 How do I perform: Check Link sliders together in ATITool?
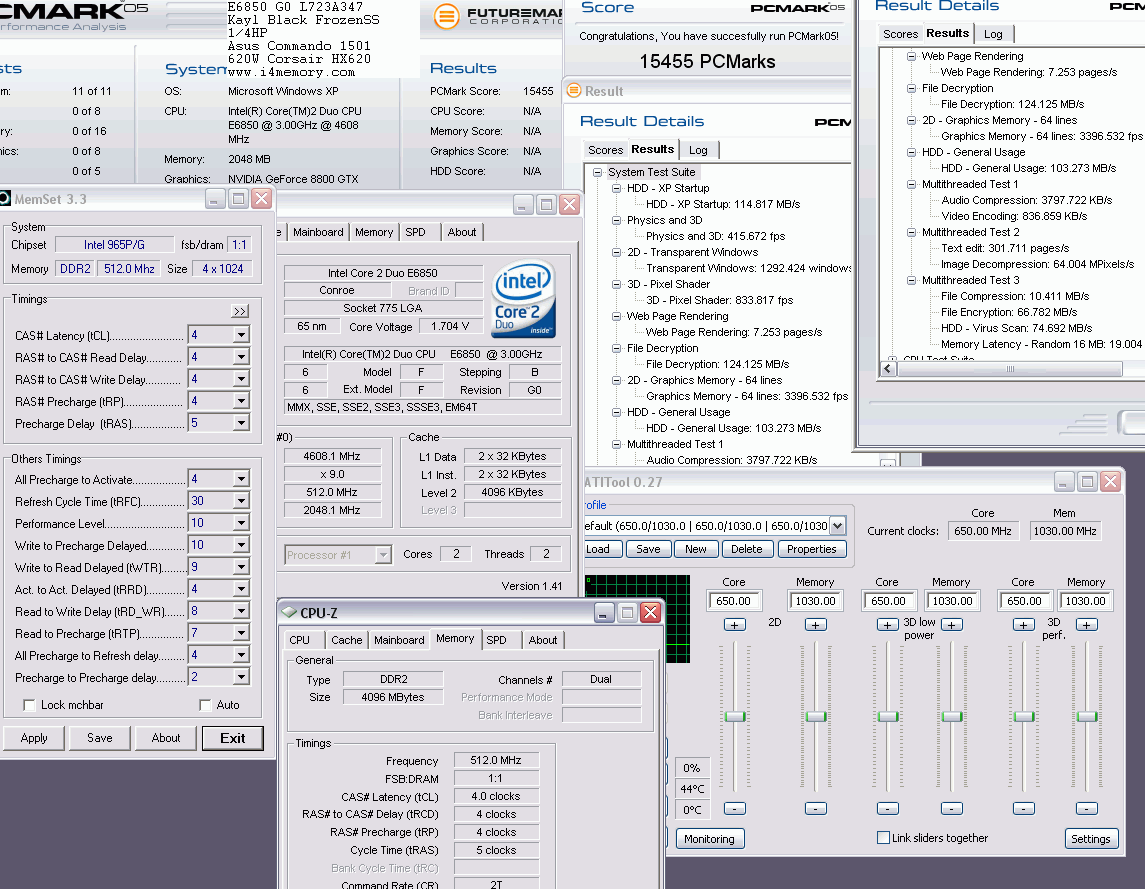(883, 838)
